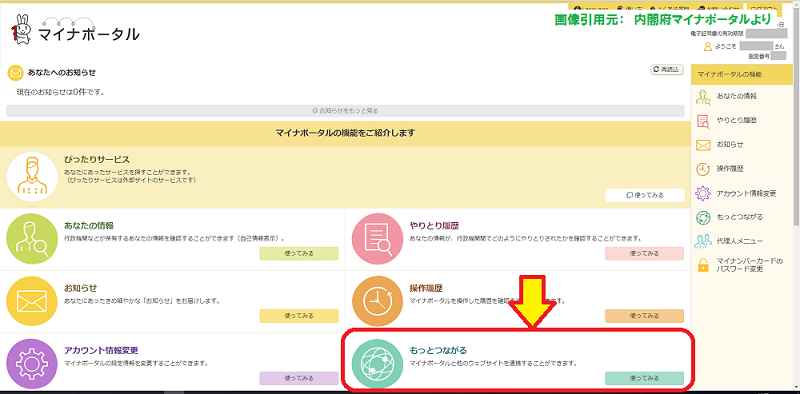The height and width of the screenshot is (394, 800).
Task: Open やりとり履歴 card title link
Action: (435, 225)
